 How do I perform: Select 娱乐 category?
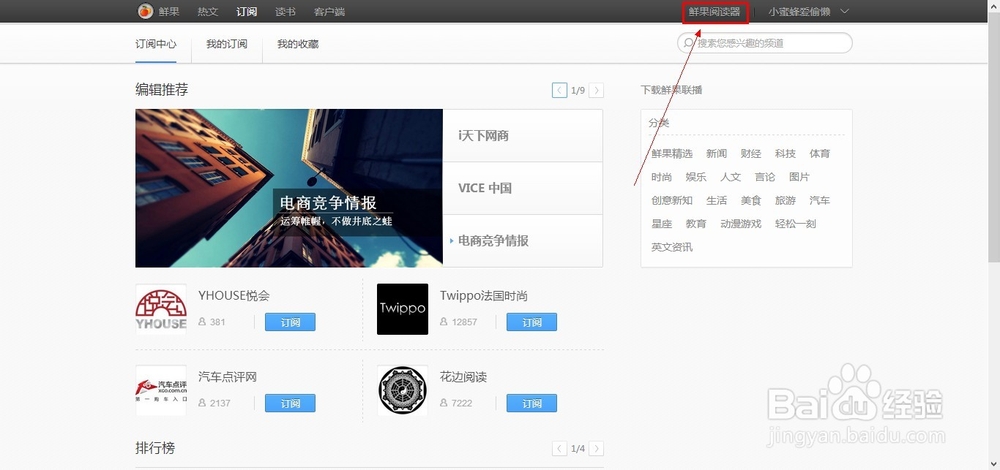[696, 177]
